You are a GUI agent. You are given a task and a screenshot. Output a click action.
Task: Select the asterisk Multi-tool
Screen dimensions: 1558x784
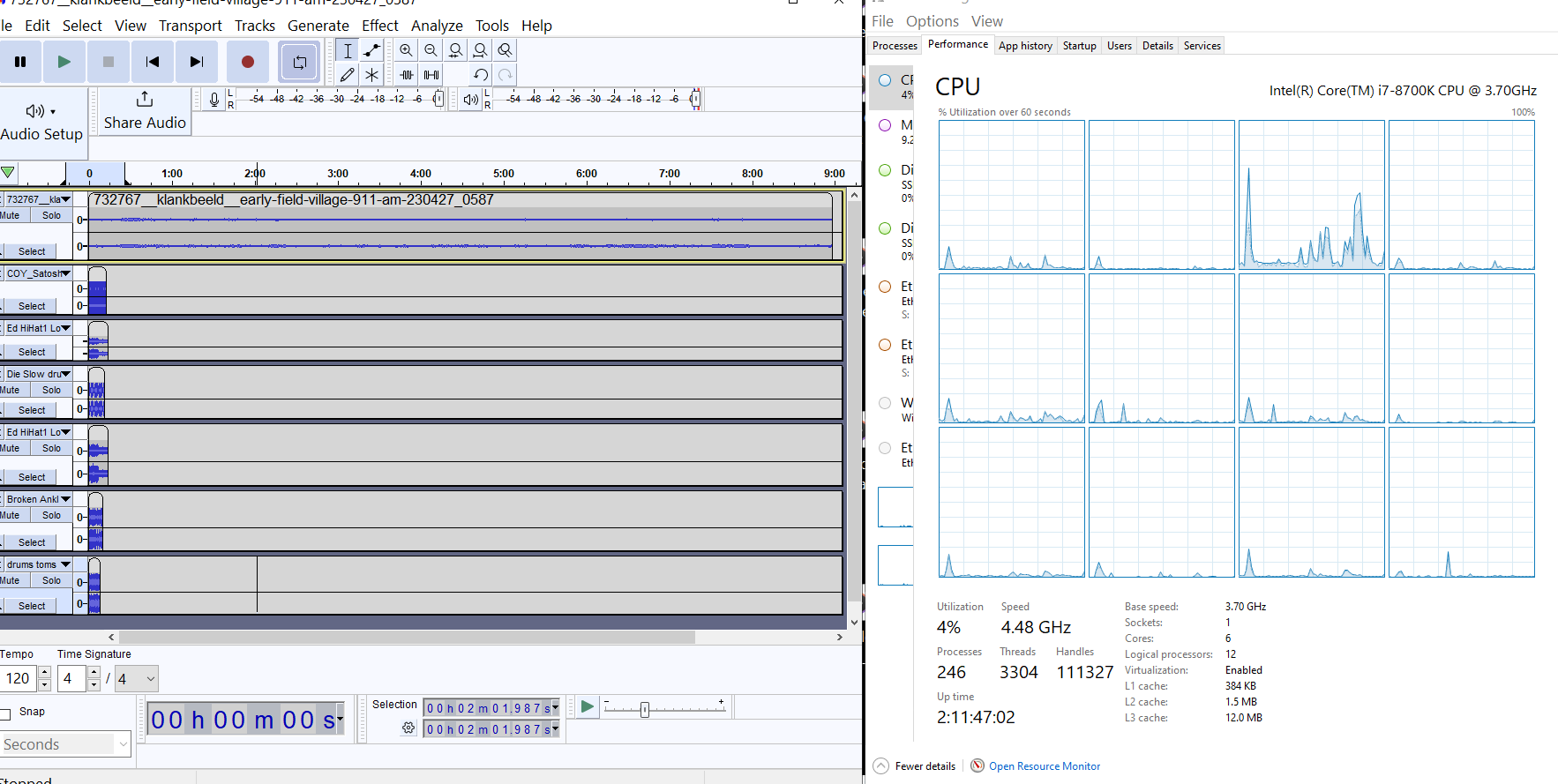372,75
